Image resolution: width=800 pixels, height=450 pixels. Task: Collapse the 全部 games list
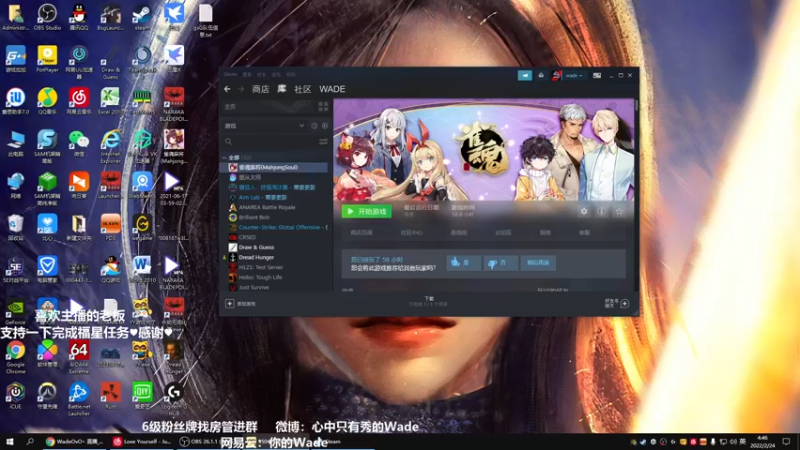click(225, 158)
